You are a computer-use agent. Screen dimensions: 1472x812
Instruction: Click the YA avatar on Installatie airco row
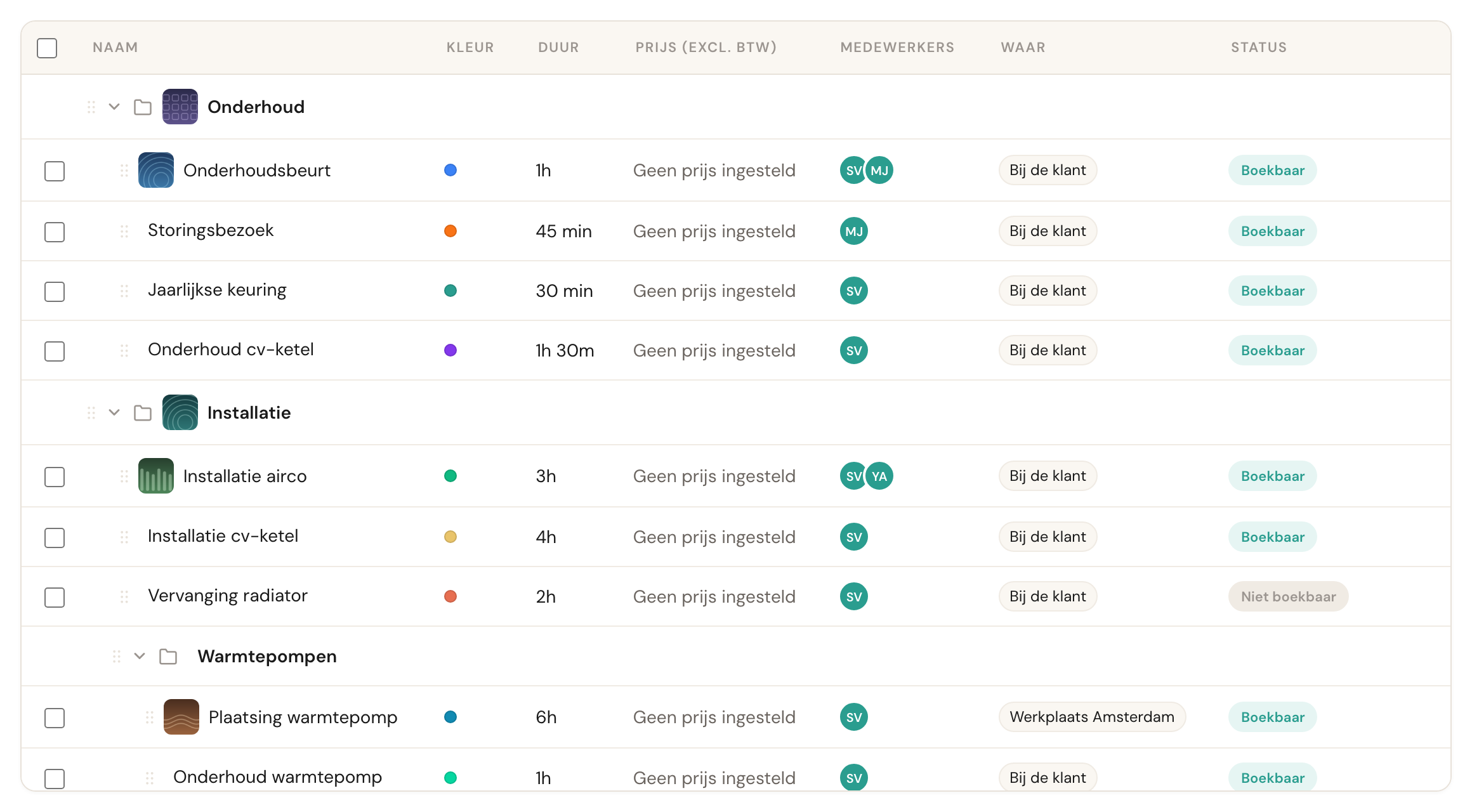coord(879,476)
